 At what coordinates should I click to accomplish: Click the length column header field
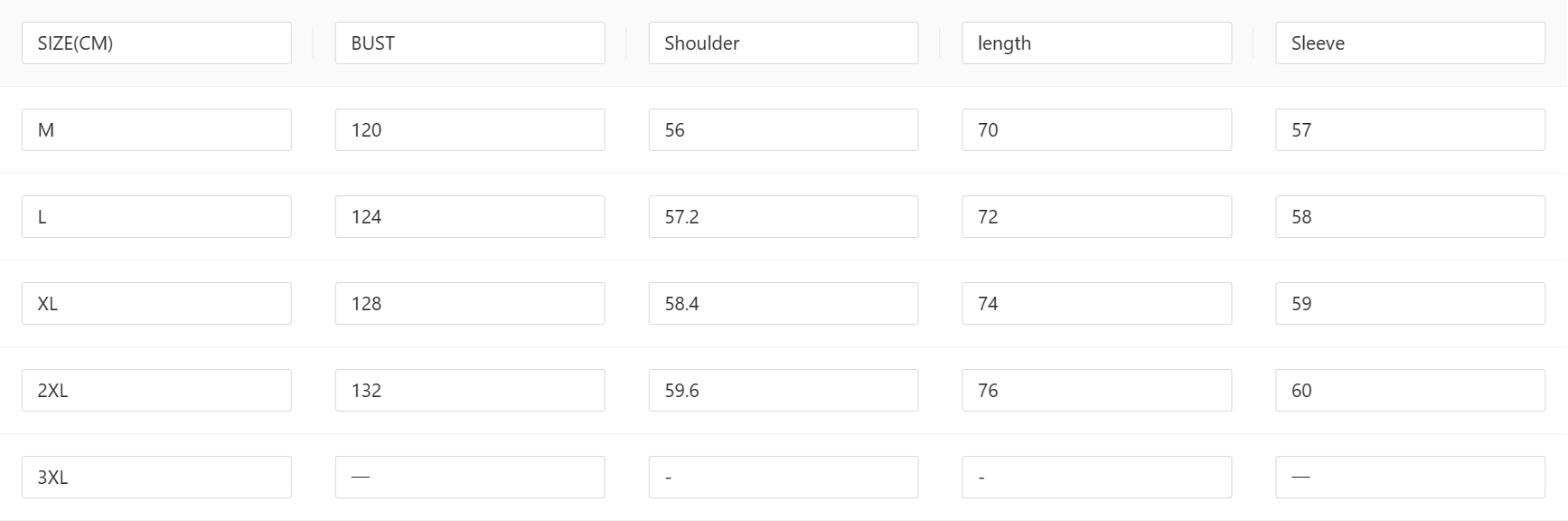point(1096,43)
